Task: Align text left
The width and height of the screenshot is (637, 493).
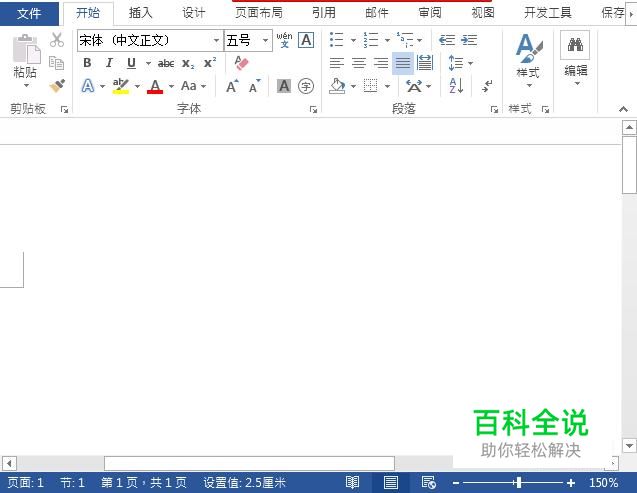Action: coord(336,63)
